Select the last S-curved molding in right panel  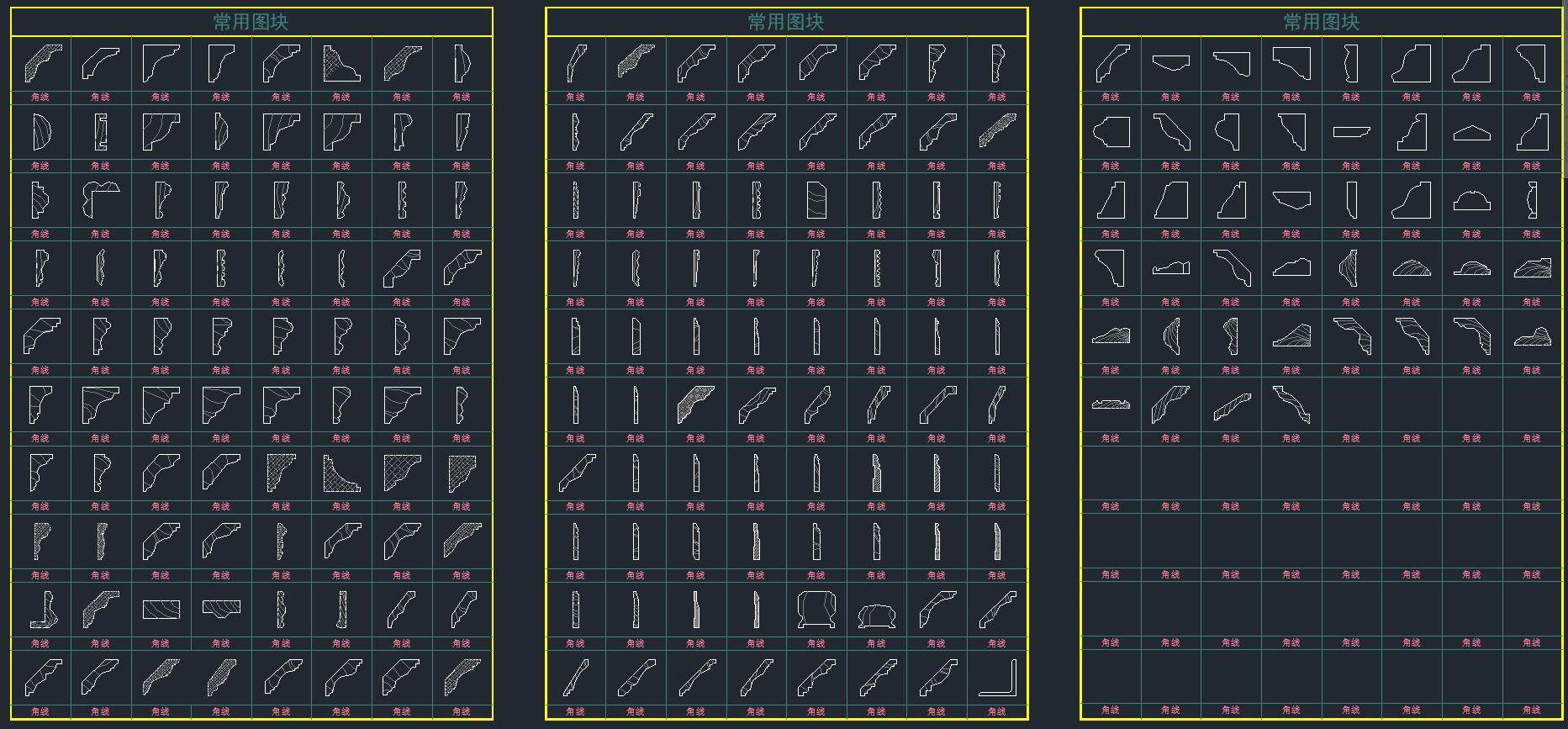click(x=1291, y=405)
